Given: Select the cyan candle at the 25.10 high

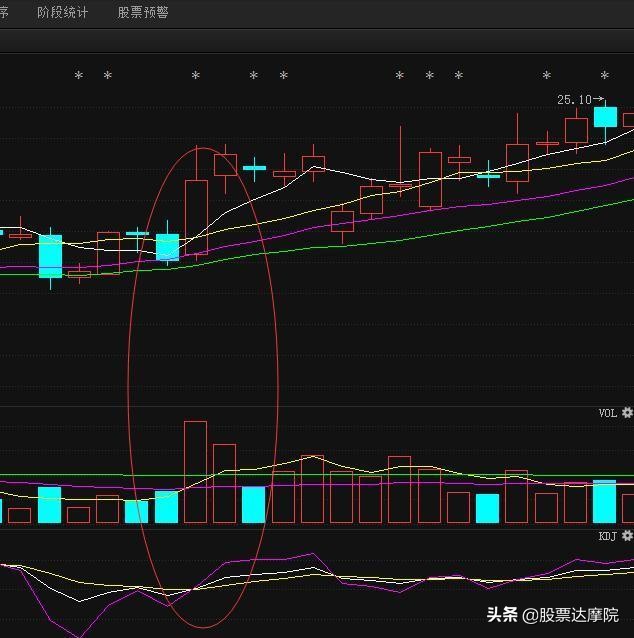Looking at the screenshot, I should pos(605,117).
